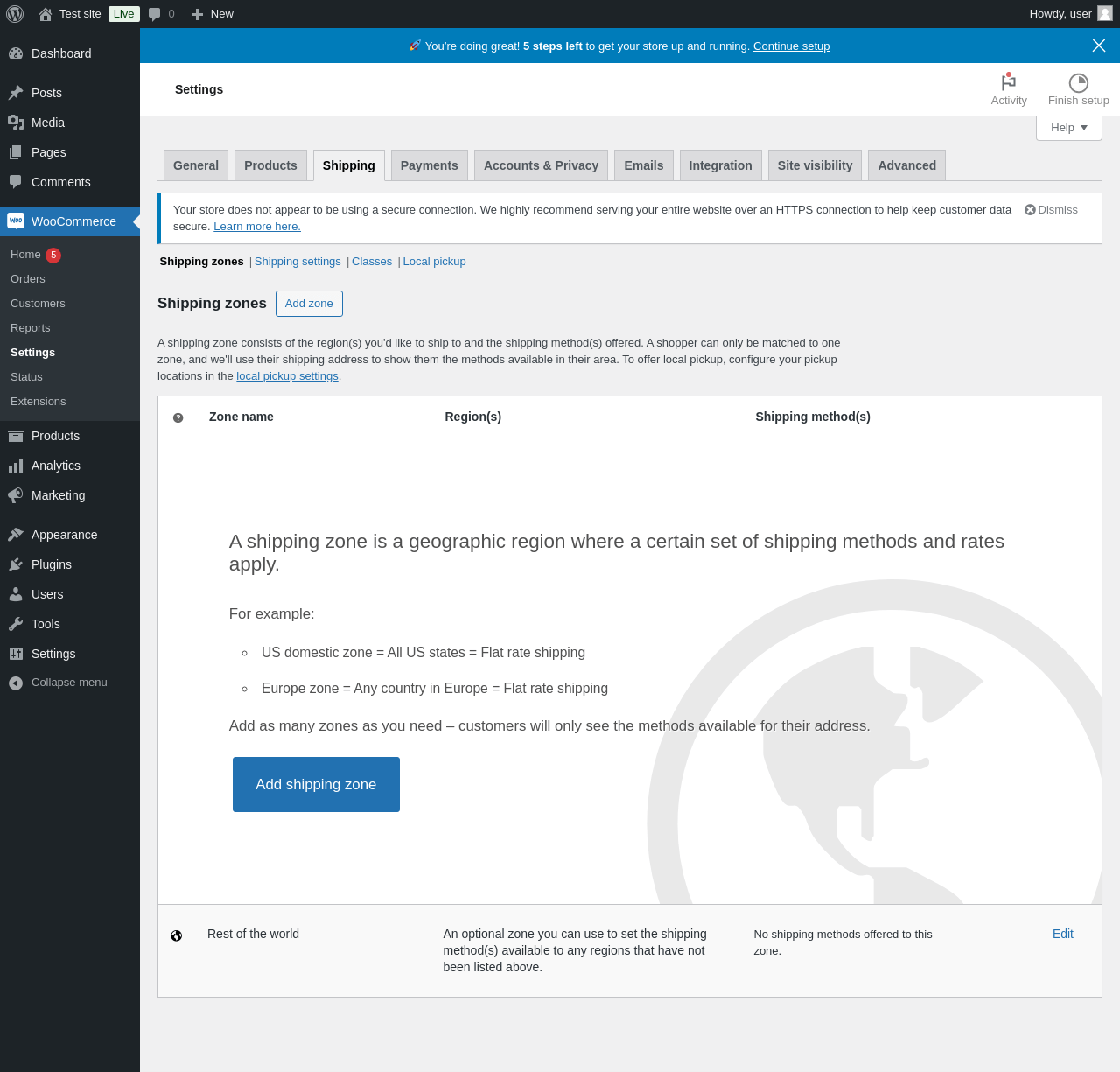Click the blue Add shipping zone button

tap(316, 784)
